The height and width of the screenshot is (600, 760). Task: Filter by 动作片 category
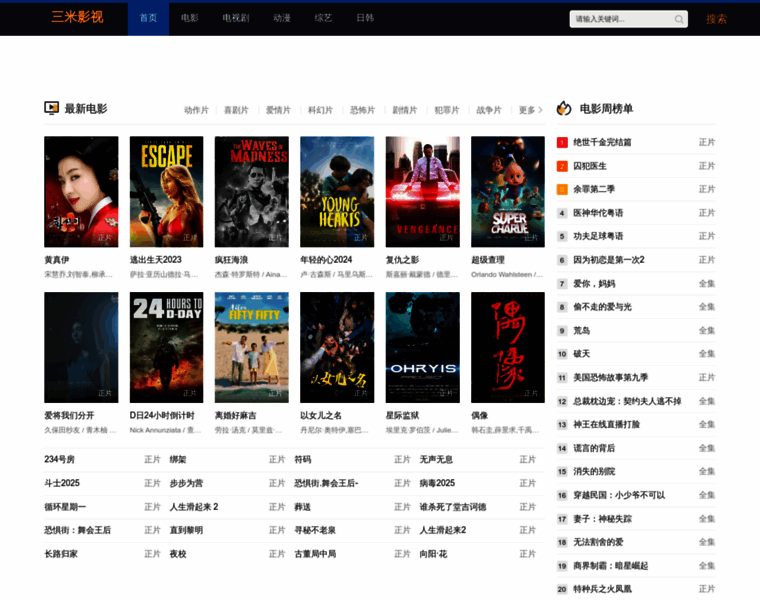click(x=196, y=110)
